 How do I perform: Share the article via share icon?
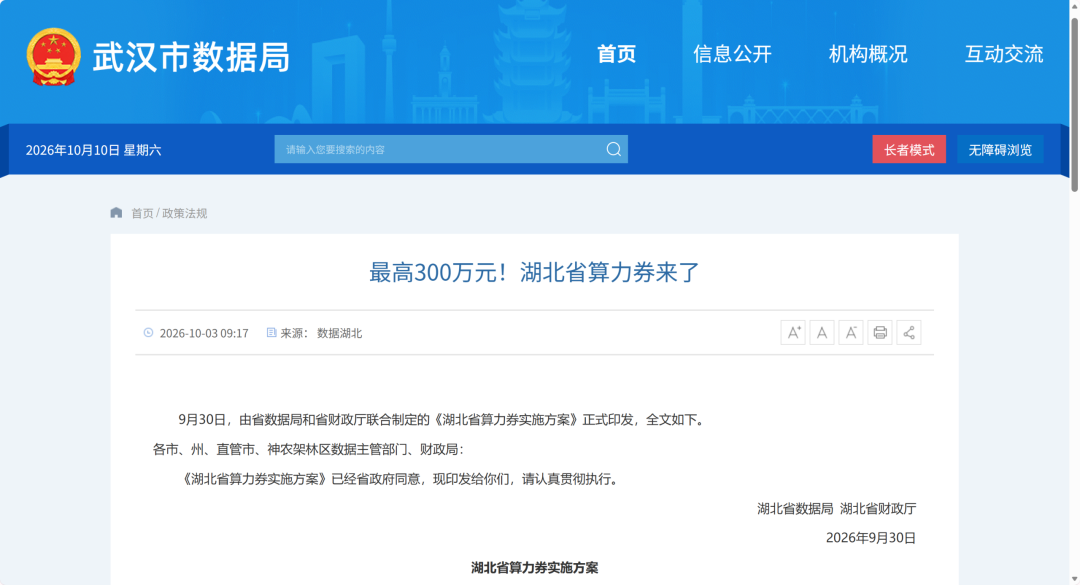(x=908, y=333)
